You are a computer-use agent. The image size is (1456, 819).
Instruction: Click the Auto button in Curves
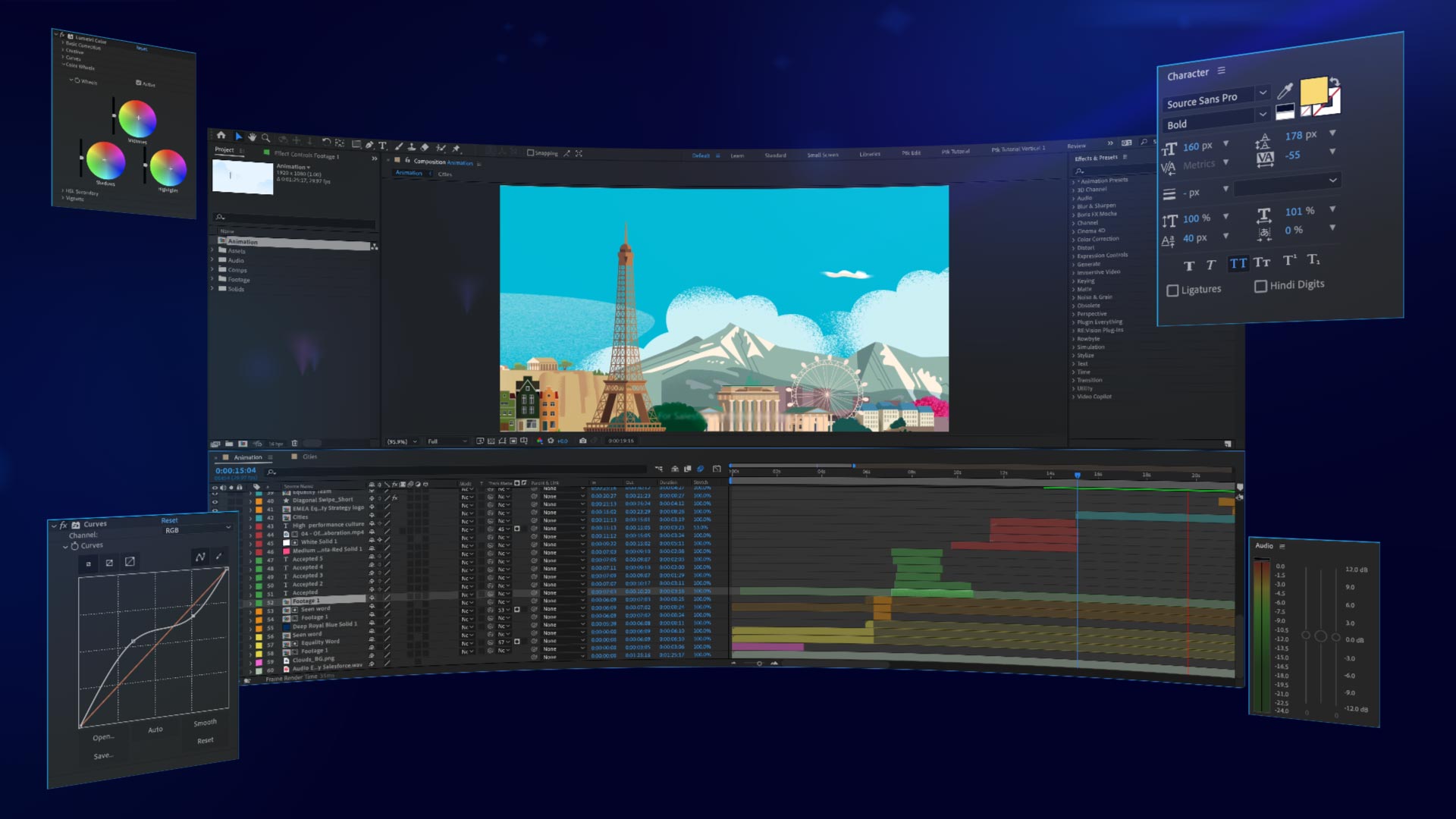pyautogui.click(x=155, y=730)
